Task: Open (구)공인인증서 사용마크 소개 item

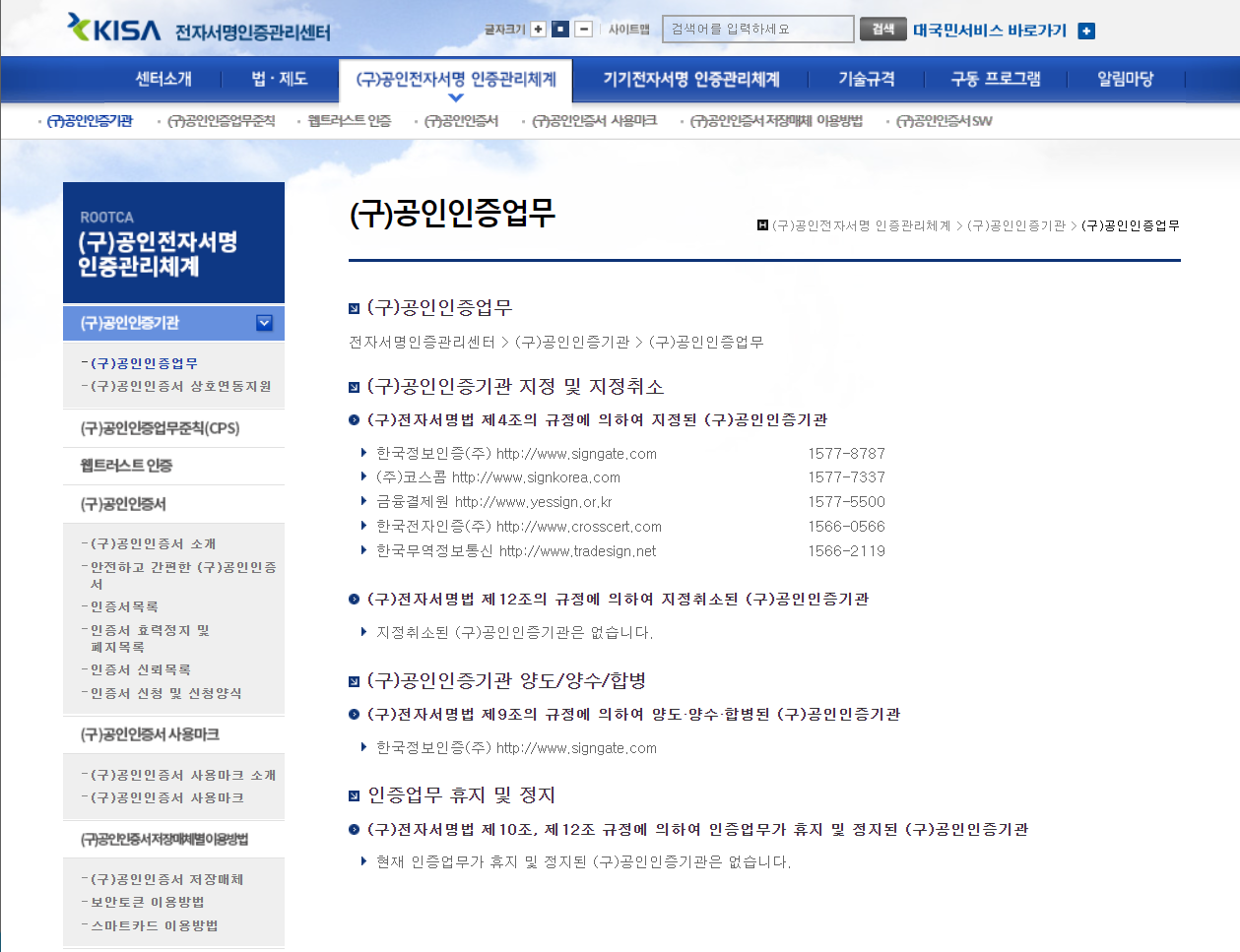Action: point(183,775)
